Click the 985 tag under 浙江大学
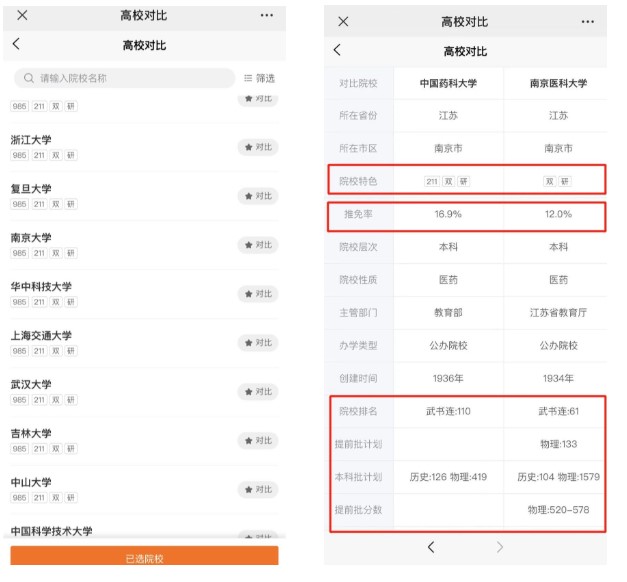Image resolution: width=627 pixels, height=582 pixels. [x=19, y=155]
